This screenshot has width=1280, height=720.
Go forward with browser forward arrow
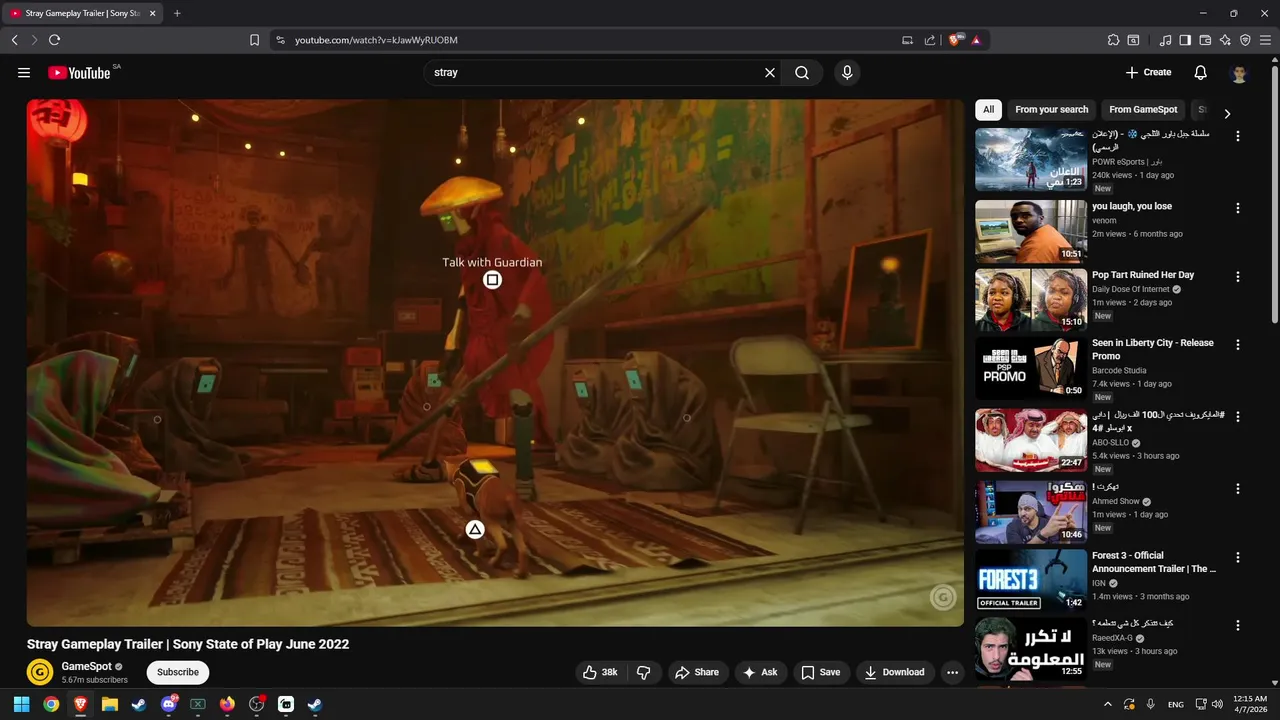[34, 40]
